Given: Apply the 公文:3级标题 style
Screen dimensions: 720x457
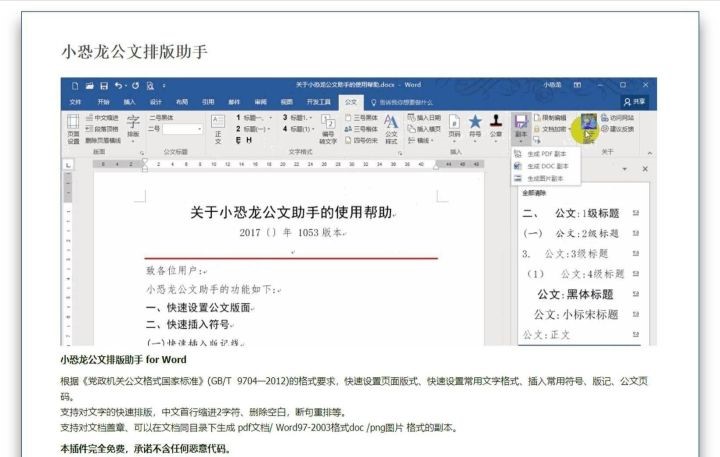Looking at the screenshot, I should (x=581, y=254).
